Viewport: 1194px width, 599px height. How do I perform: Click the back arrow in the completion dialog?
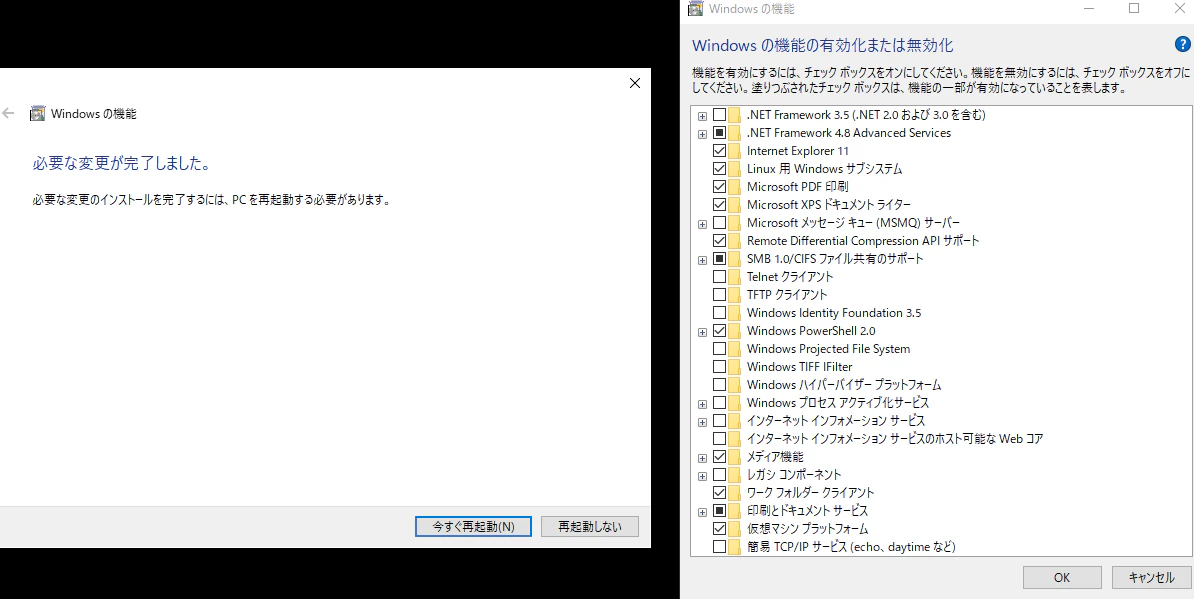pos(8,114)
